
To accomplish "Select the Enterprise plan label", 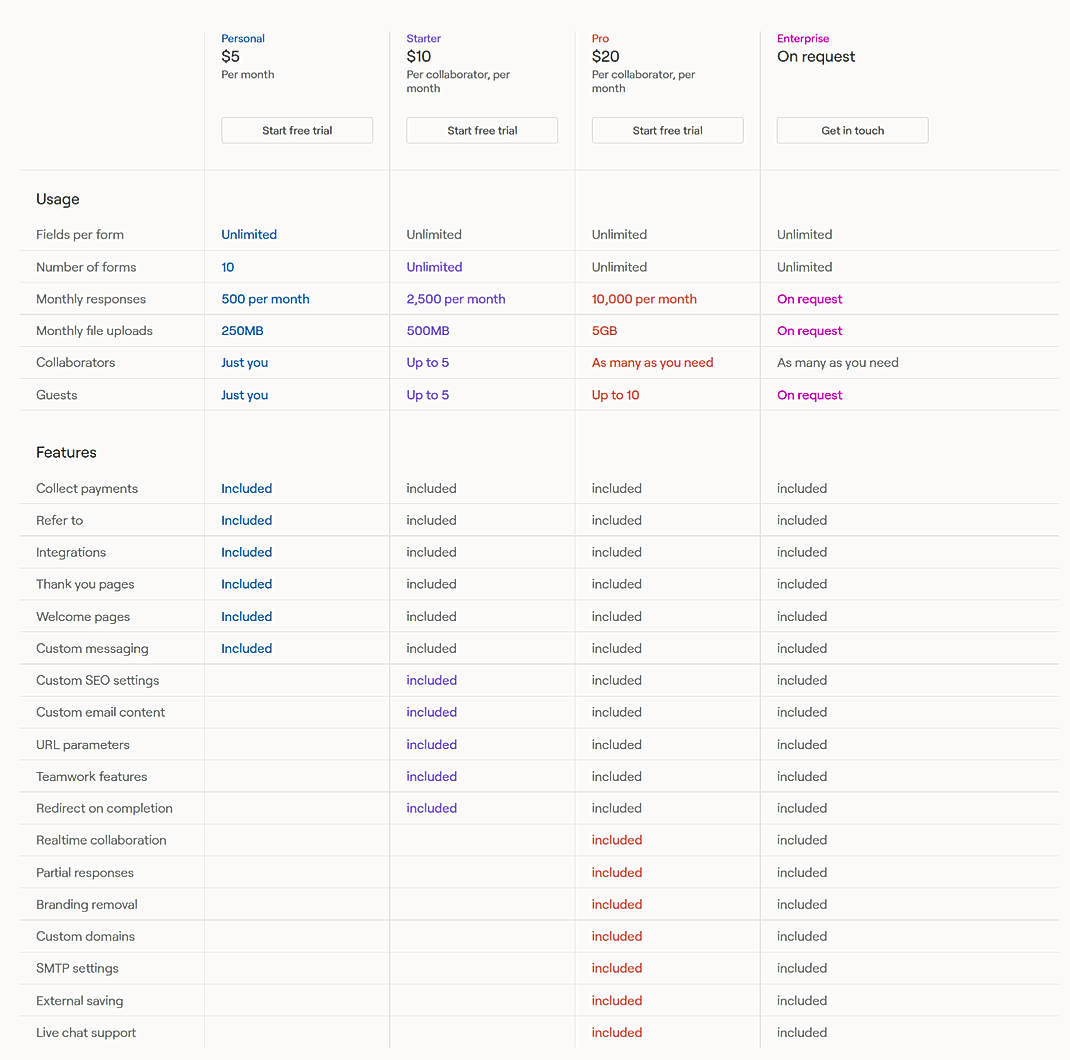I will tap(803, 38).
